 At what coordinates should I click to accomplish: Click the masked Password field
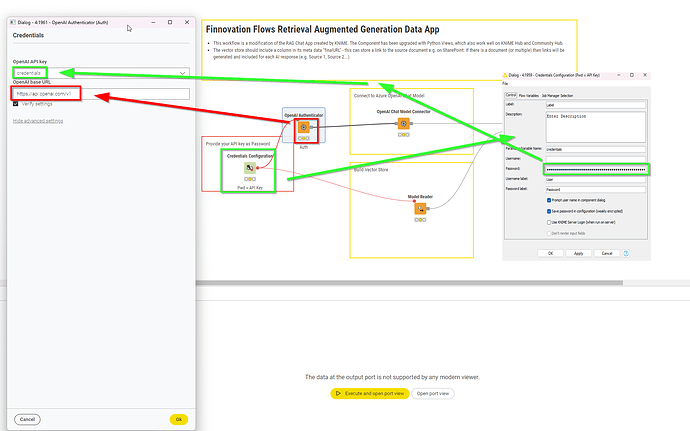[595, 169]
